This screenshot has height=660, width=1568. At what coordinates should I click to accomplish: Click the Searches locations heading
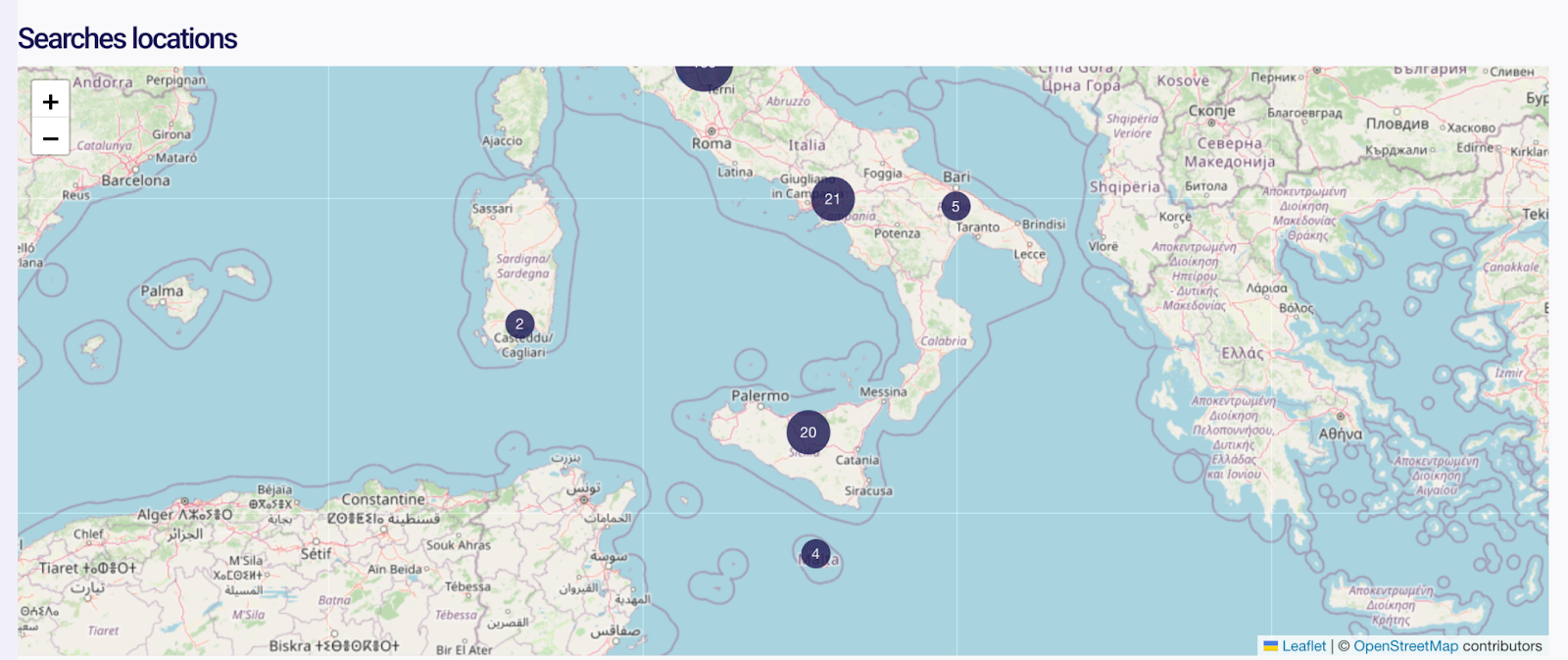click(x=127, y=38)
